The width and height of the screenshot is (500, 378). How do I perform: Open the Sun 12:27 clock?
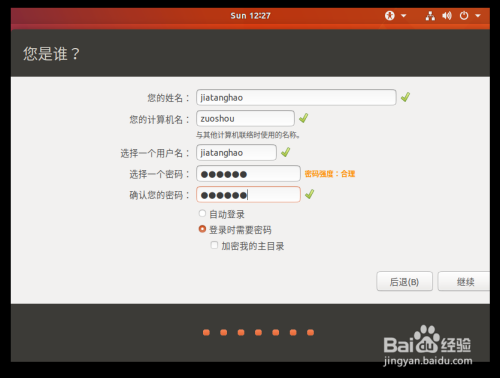pos(250,16)
